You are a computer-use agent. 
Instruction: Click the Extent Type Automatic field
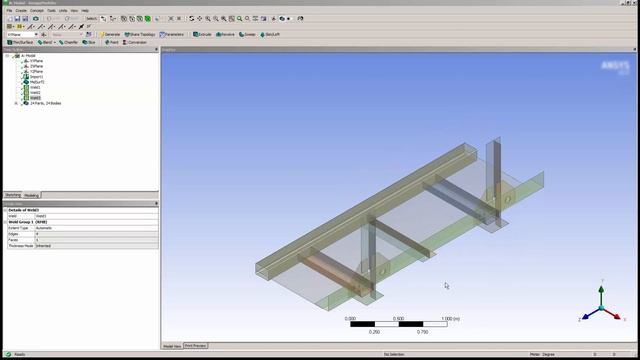pos(96,228)
